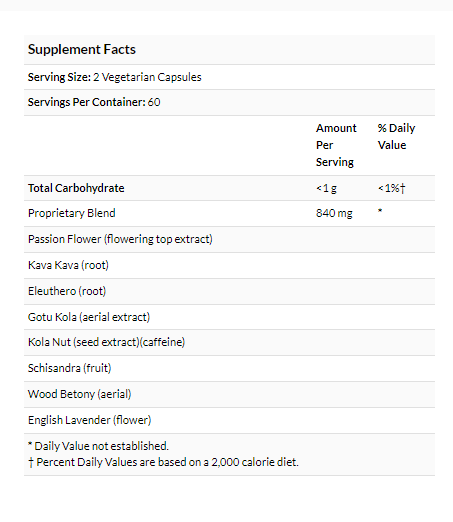Click the Gotu Kola (aerial extract) row
This screenshot has height=522, width=453.
click(x=229, y=317)
